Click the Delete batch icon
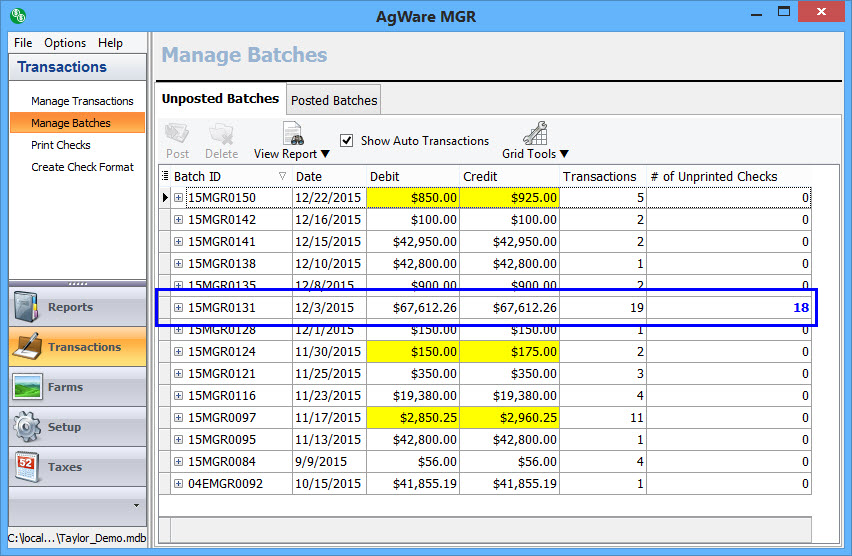This screenshot has width=852, height=556. tap(221, 133)
